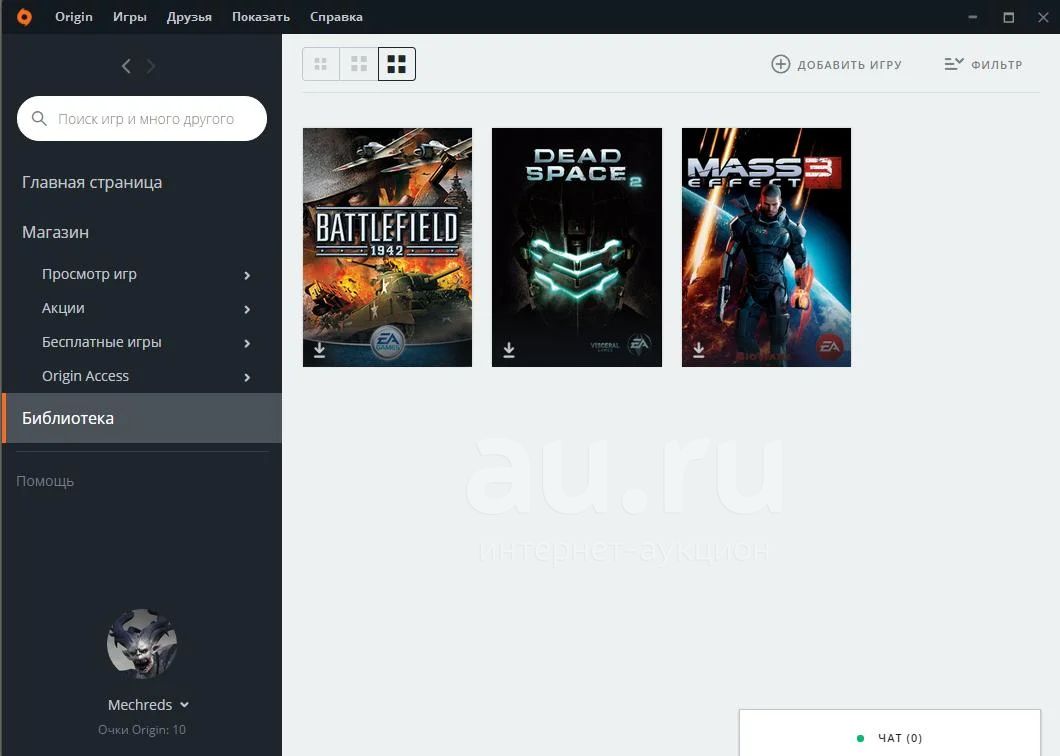The height and width of the screenshot is (756, 1060).
Task: Maximize the Origin window
Action: tap(1009, 17)
